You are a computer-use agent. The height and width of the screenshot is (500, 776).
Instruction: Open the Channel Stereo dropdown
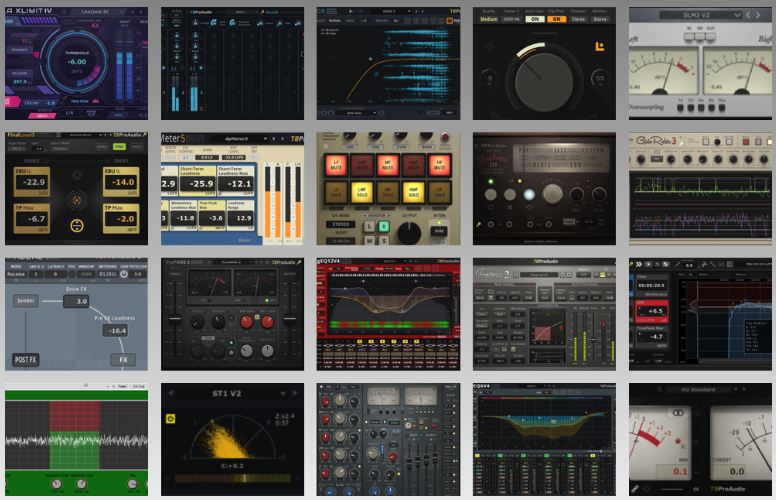(578, 19)
